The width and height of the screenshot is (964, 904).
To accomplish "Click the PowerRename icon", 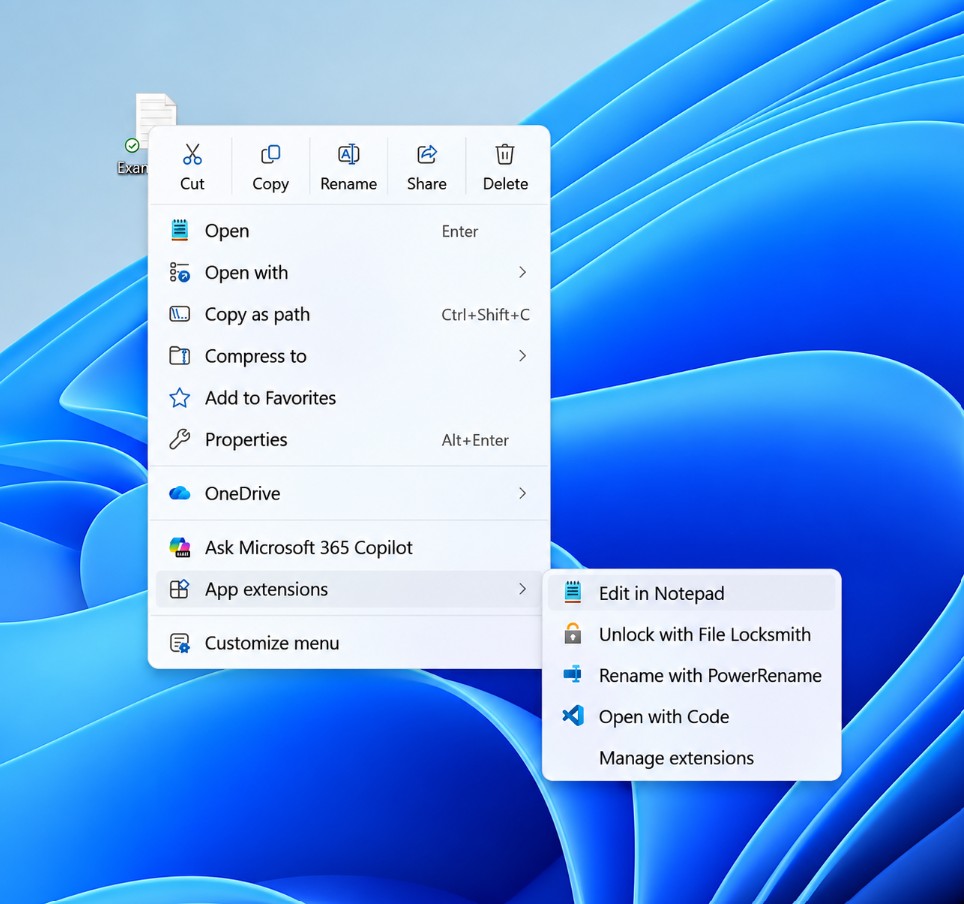I will pyautogui.click(x=573, y=675).
